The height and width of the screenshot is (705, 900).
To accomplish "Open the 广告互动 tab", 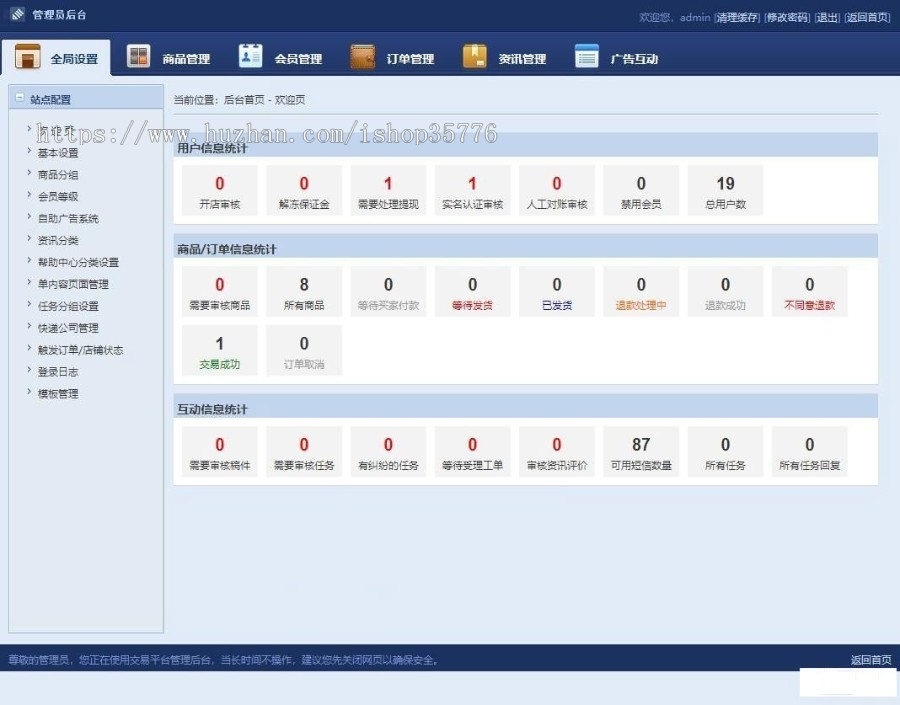I will pyautogui.click(x=616, y=57).
